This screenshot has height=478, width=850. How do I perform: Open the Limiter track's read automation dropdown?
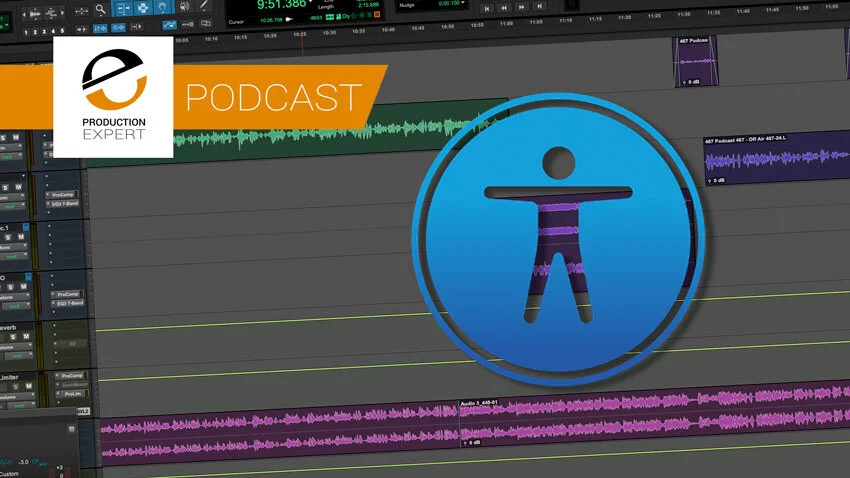pos(22,405)
